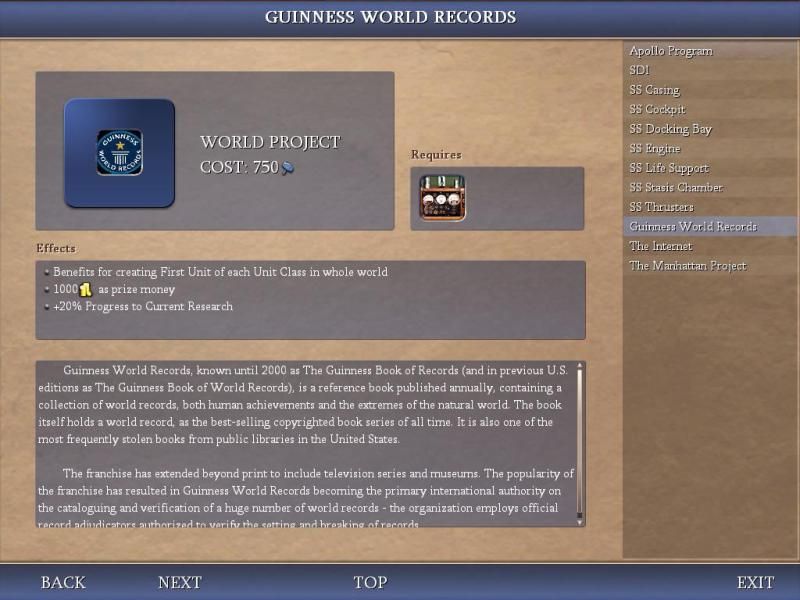Click the scrollbar up arrow in description
The height and width of the screenshot is (600, 800).
tap(580, 365)
